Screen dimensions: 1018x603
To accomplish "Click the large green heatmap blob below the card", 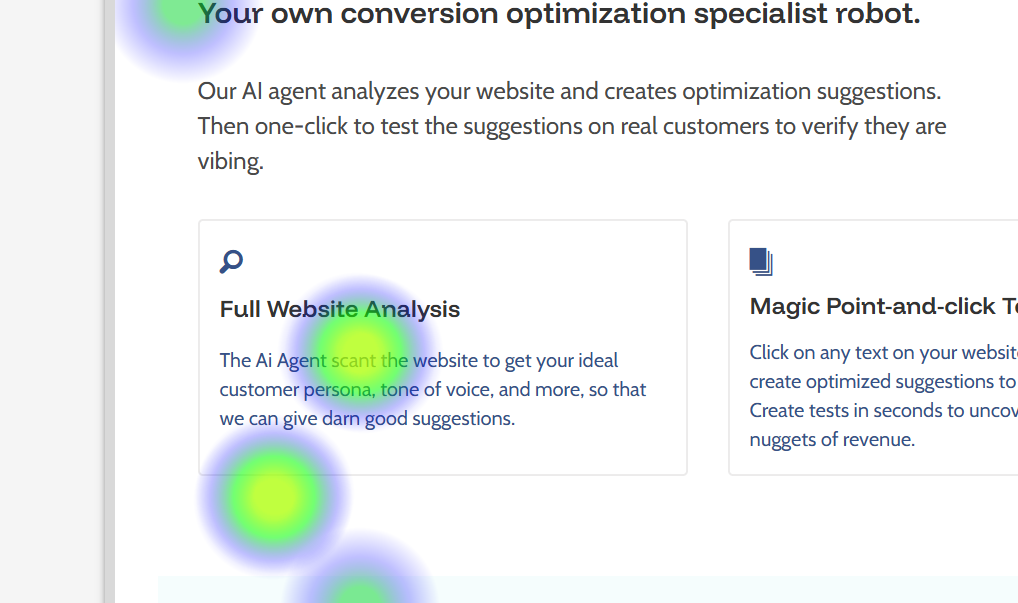I will 272,494.
